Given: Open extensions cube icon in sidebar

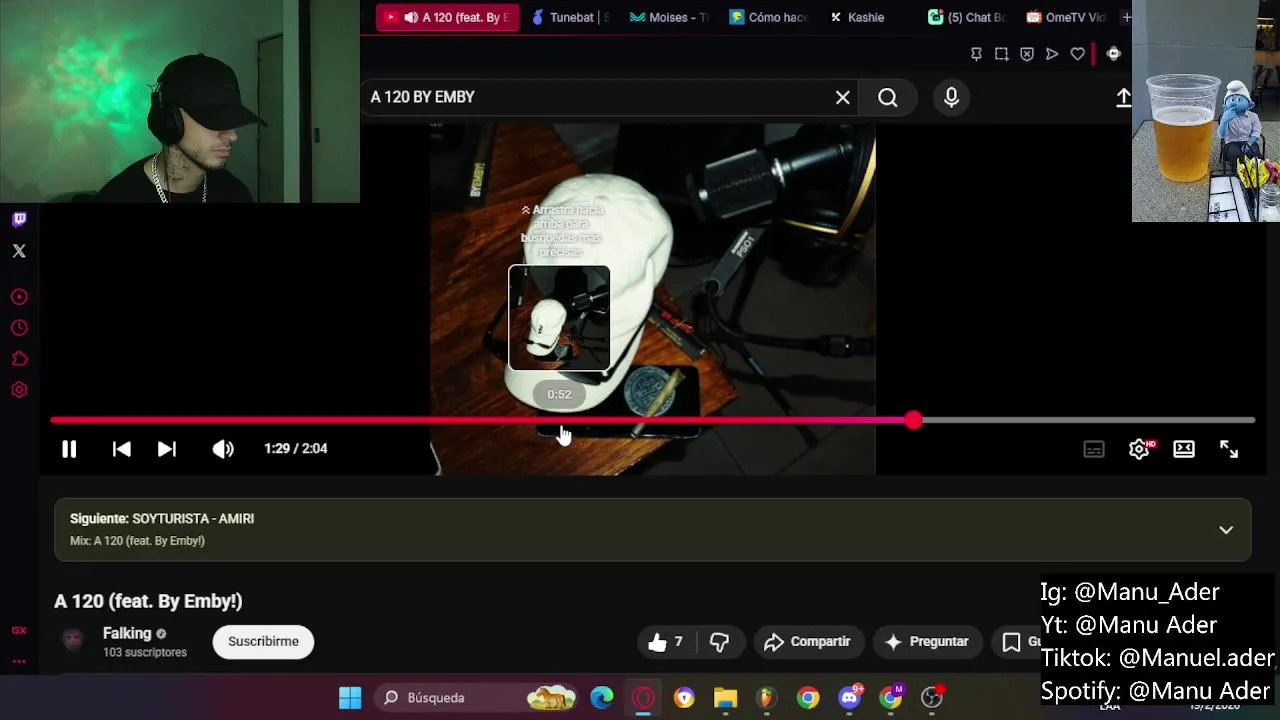Looking at the screenshot, I should [19, 359].
